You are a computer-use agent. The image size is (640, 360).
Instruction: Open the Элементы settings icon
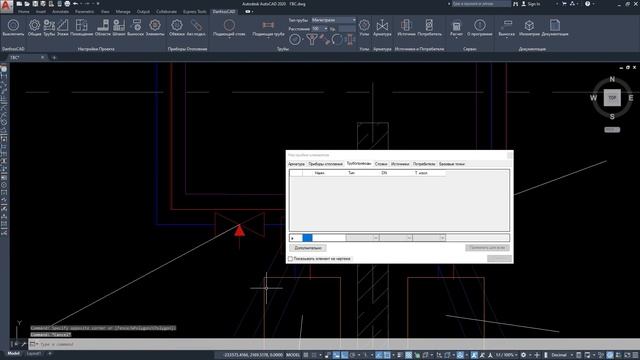155,27
